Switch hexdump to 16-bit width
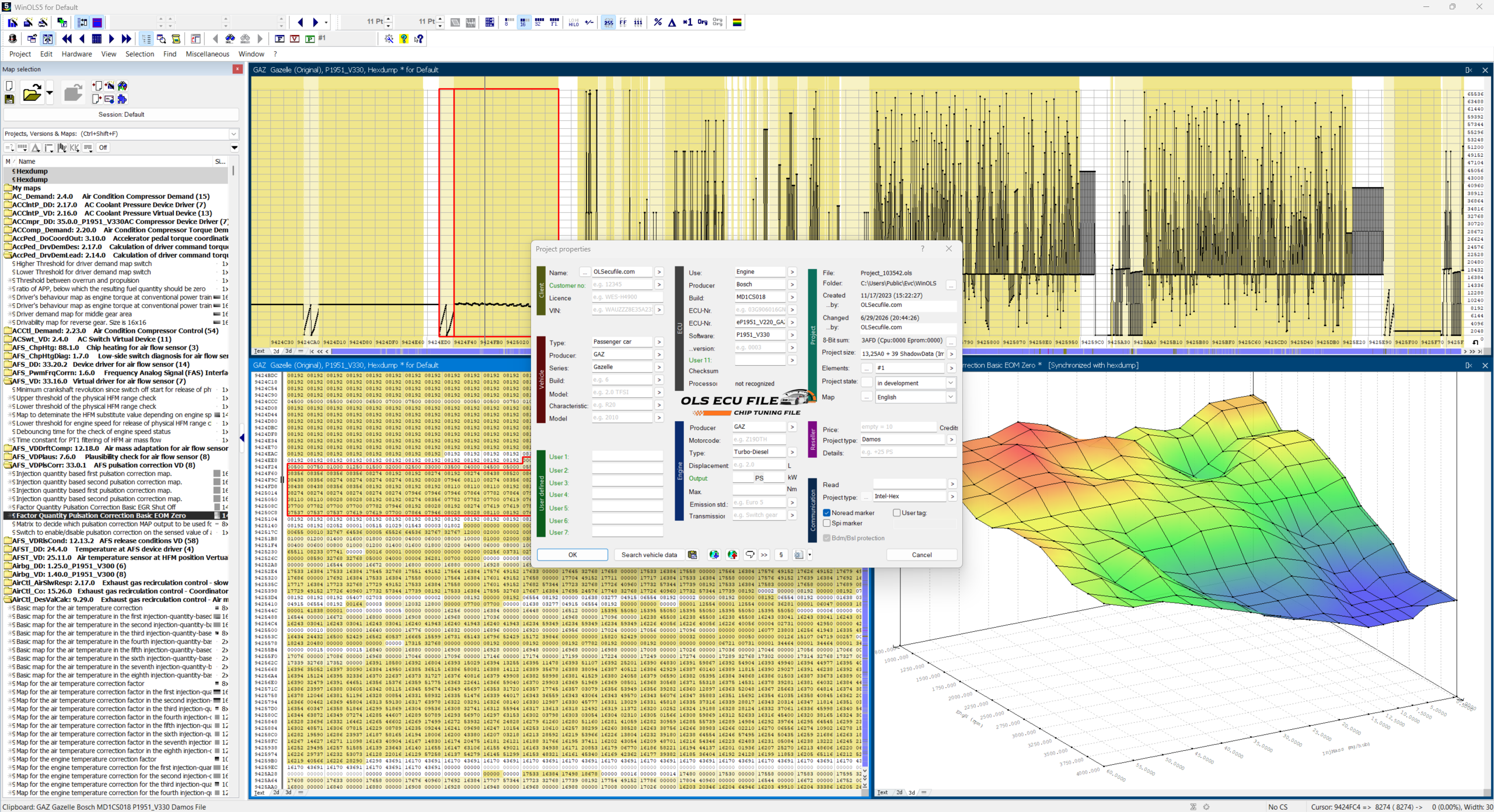 tap(523, 22)
